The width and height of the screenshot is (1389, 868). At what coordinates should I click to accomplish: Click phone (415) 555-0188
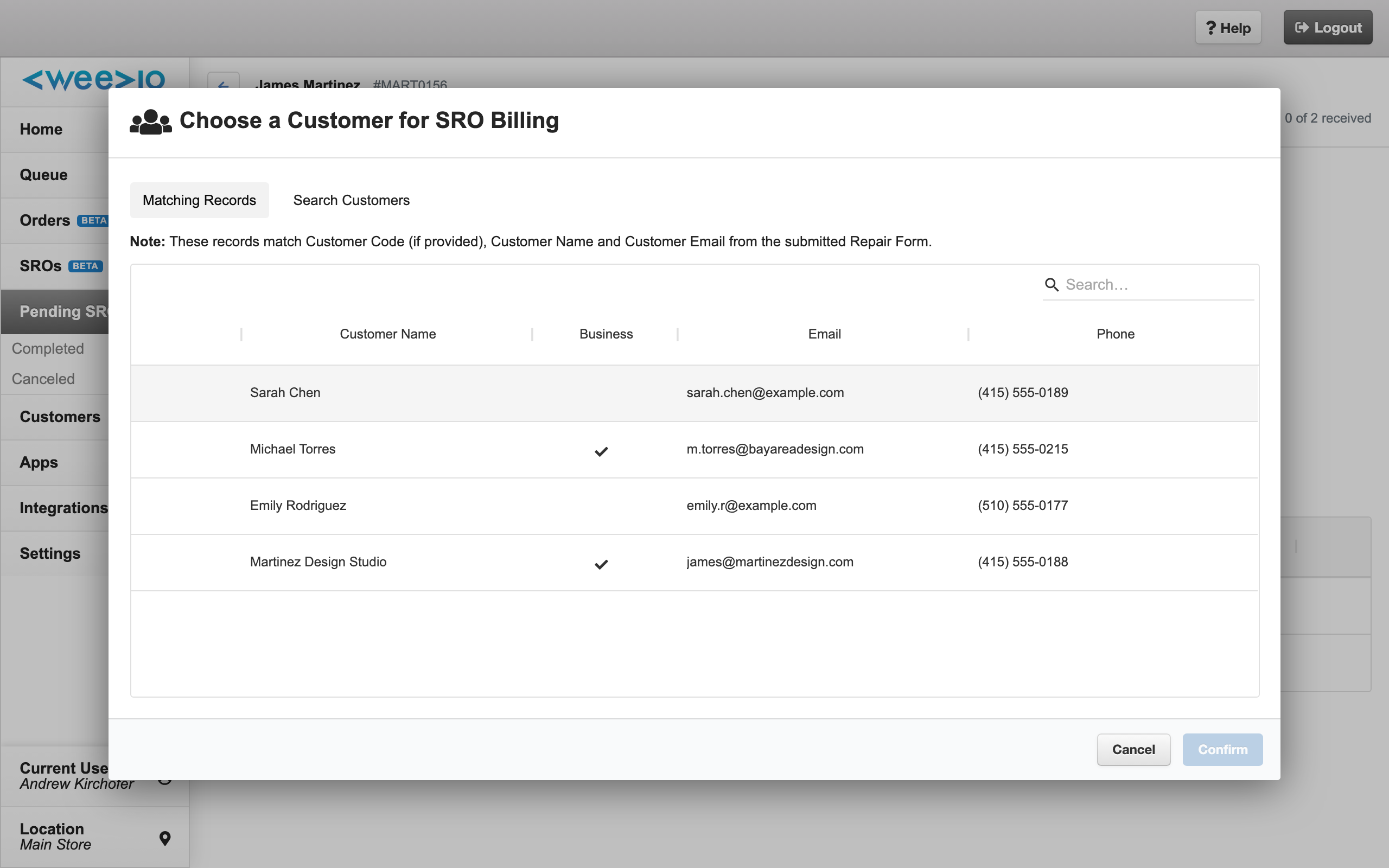(x=1023, y=561)
